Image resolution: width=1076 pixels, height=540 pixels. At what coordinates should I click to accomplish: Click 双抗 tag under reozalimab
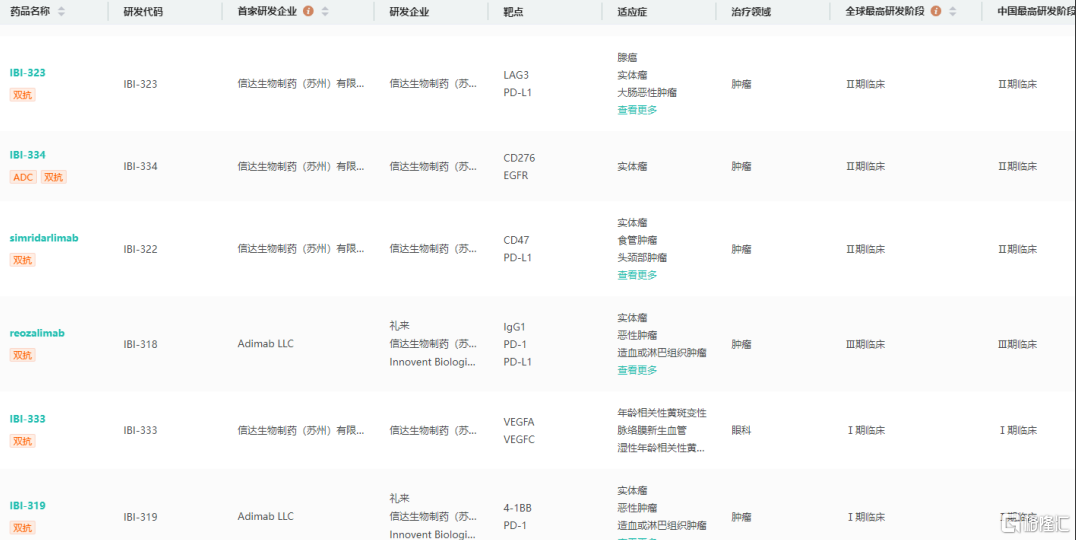coord(23,355)
